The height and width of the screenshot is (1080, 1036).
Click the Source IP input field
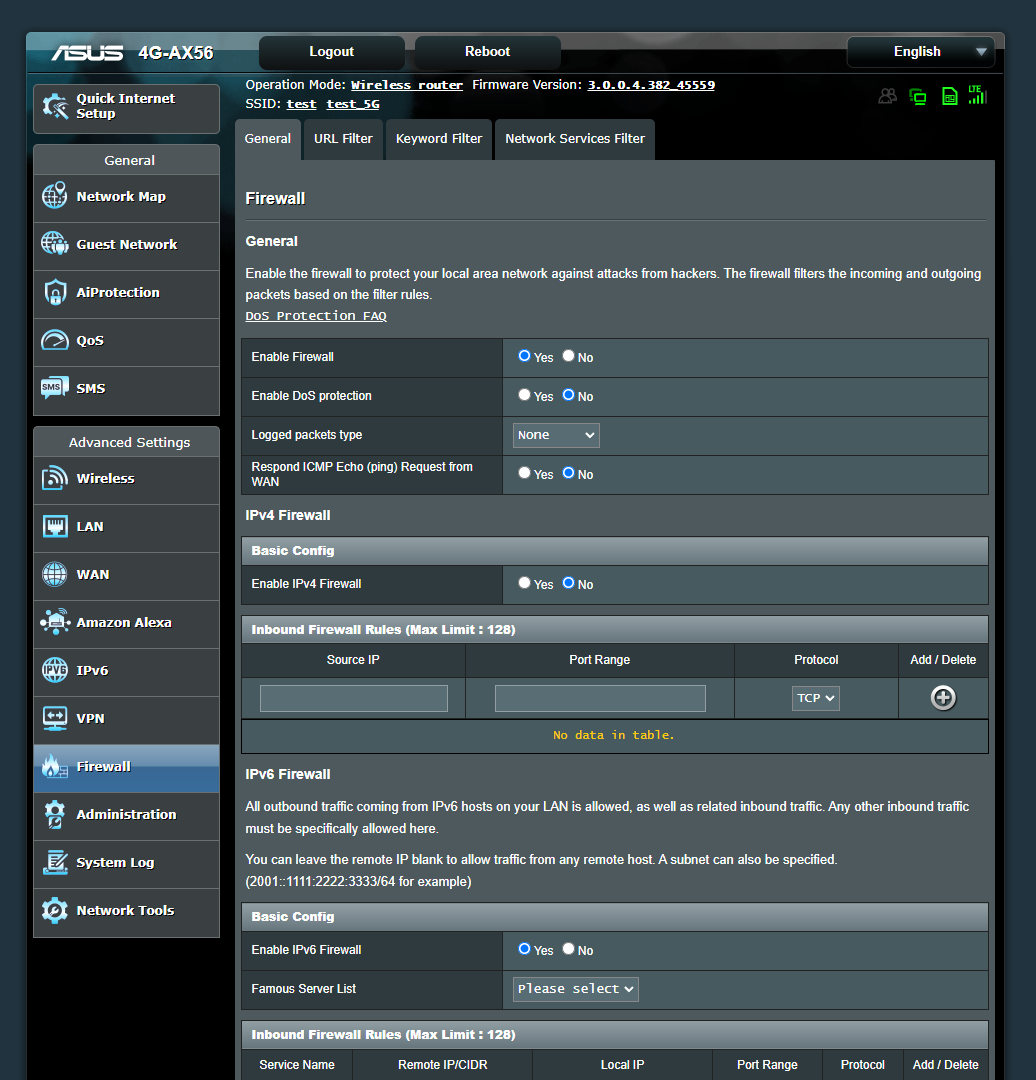[353, 698]
